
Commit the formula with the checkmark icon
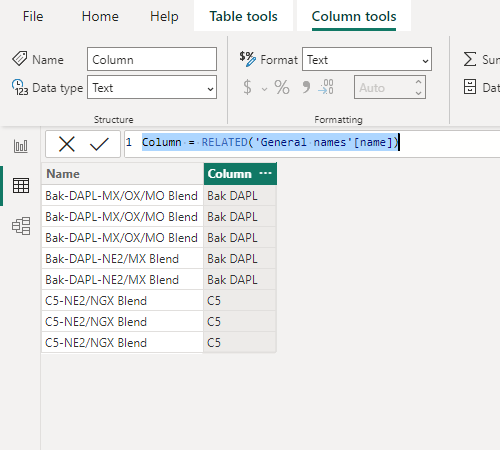(99, 144)
